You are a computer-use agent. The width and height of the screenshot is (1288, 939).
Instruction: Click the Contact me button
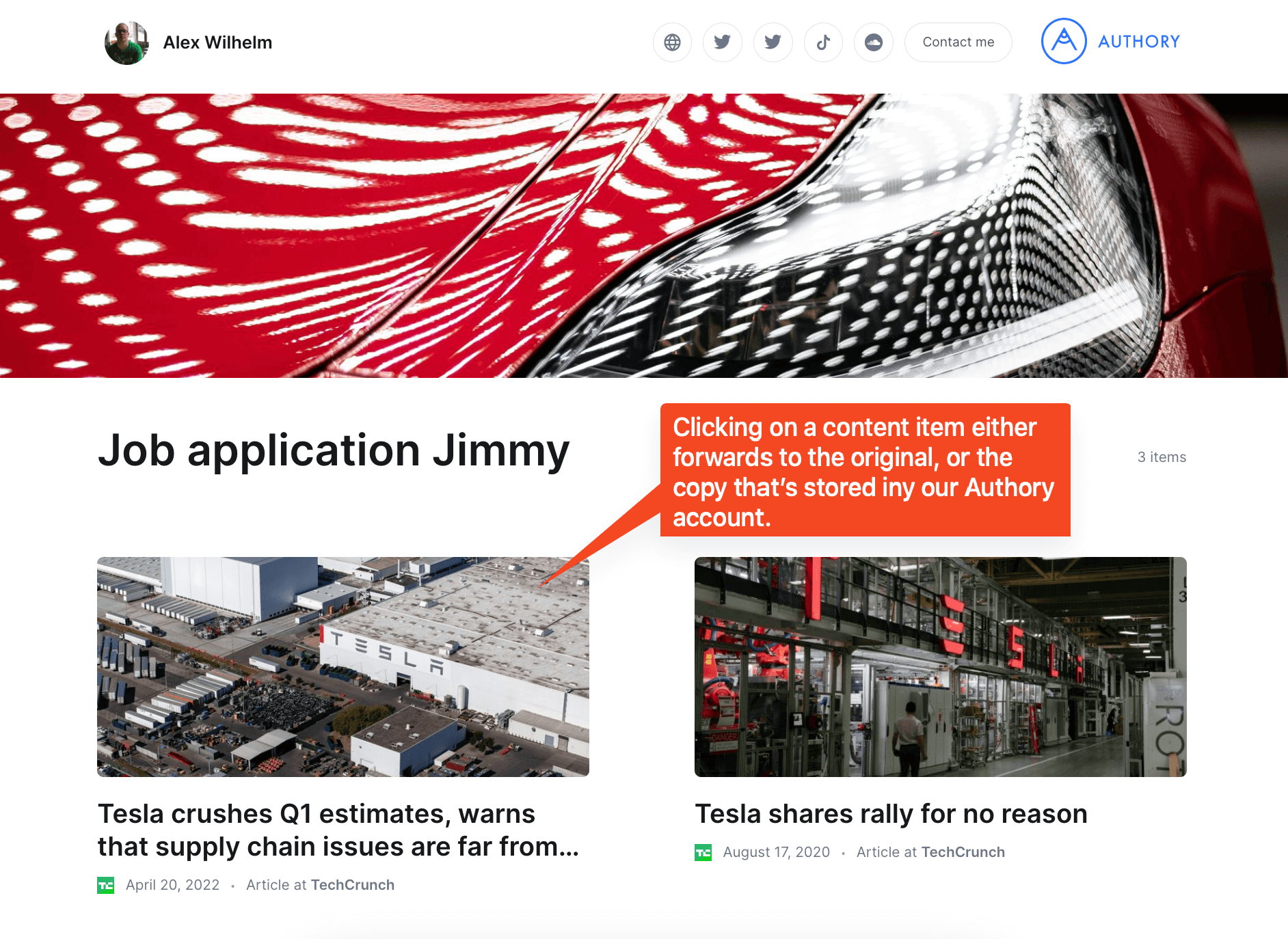tap(958, 42)
